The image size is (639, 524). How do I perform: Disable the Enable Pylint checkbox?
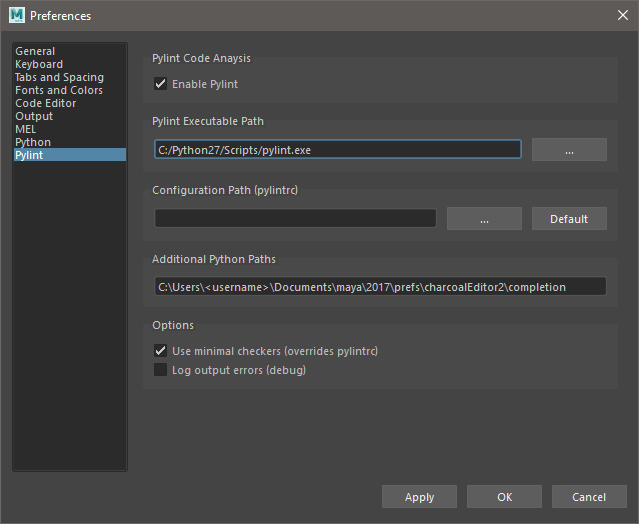(160, 84)
